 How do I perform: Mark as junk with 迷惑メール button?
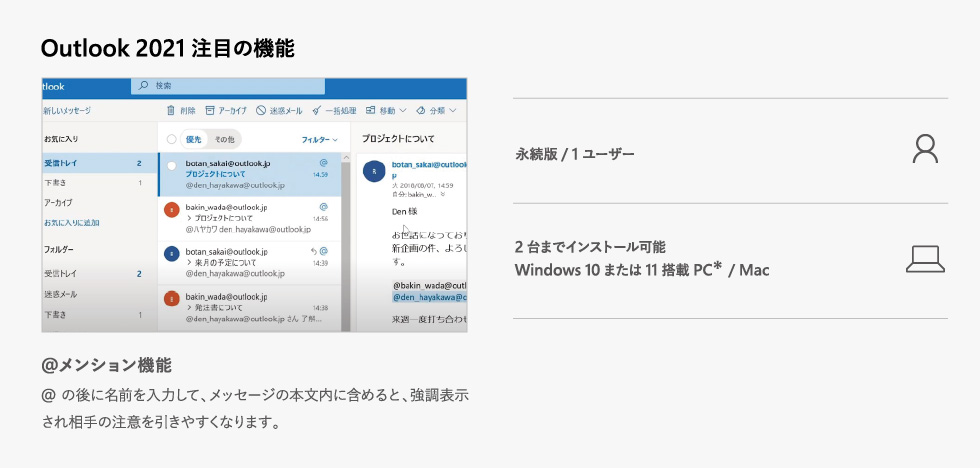(279, 111)
